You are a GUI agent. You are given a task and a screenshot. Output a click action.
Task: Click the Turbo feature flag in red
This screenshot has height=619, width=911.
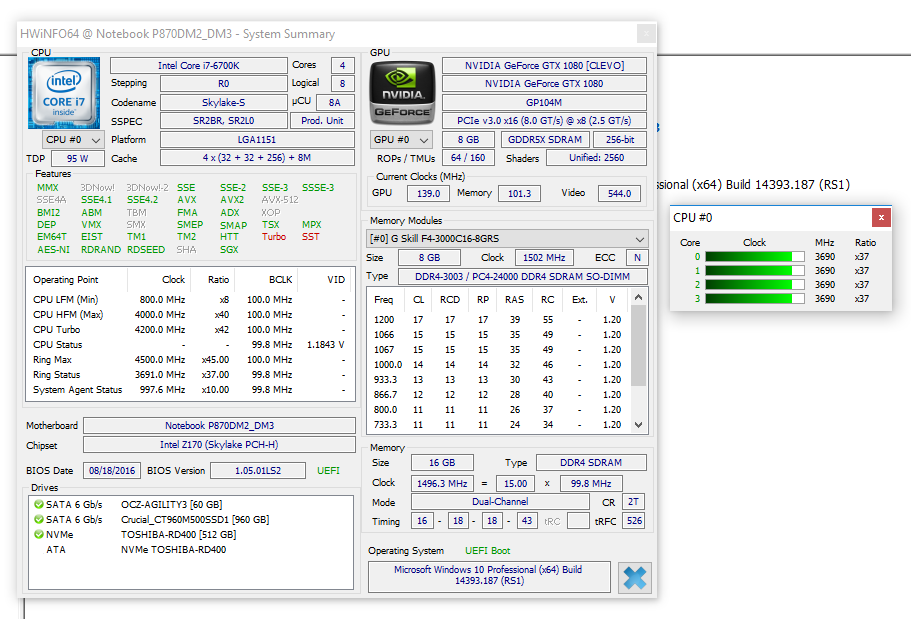[x=274, y=237]
